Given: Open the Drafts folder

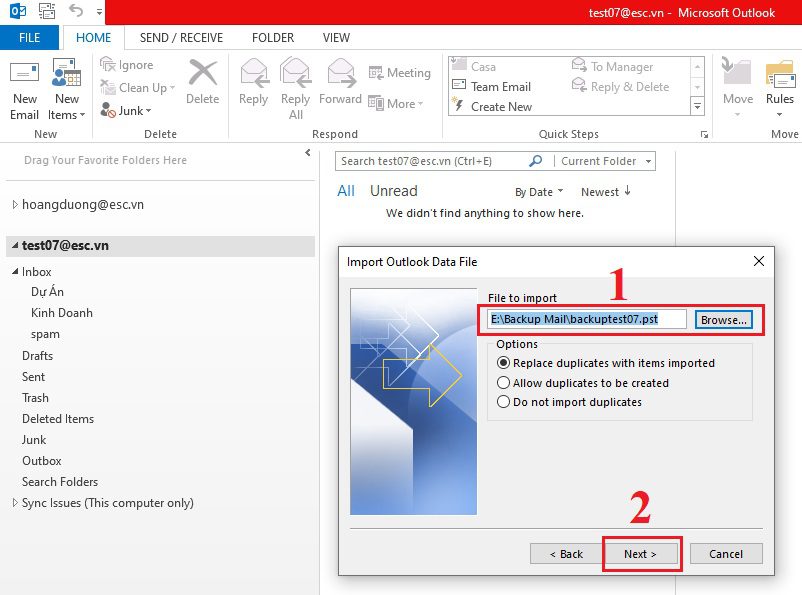Looking at the screenshot, I should coord(37,356).
